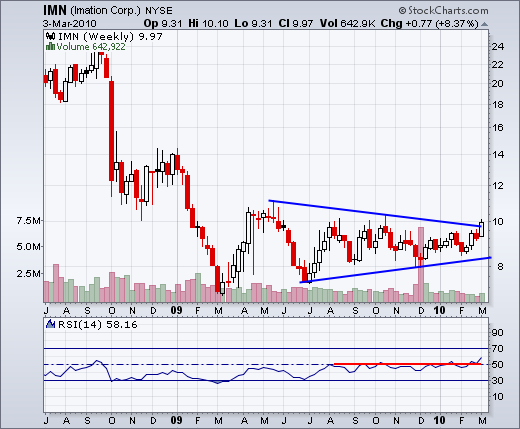
Task: Select the IMN ticker symbol heading
Action: click(55, 11)
